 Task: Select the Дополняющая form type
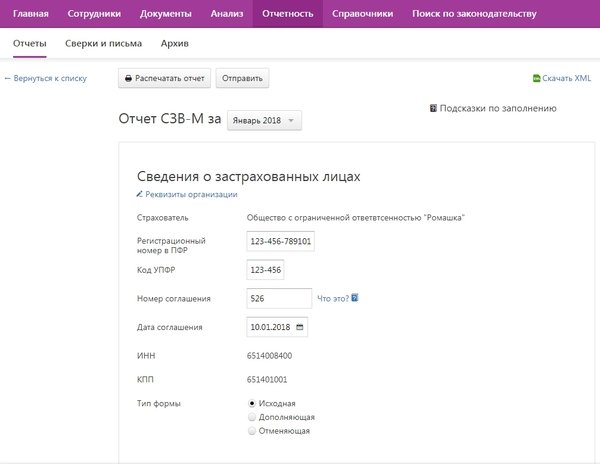tap(252, 417)
